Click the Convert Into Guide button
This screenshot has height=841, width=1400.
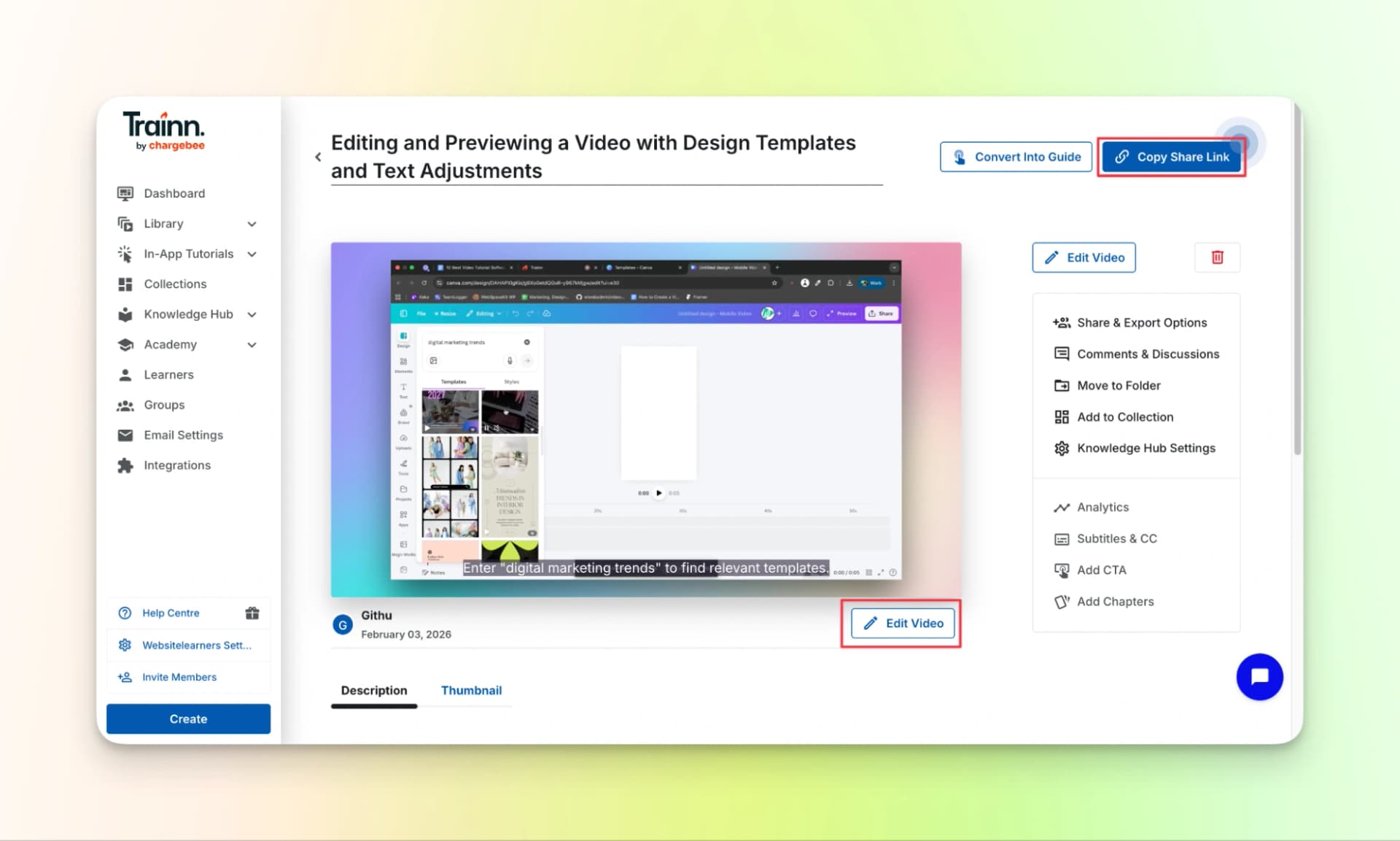click(1016, 157)
